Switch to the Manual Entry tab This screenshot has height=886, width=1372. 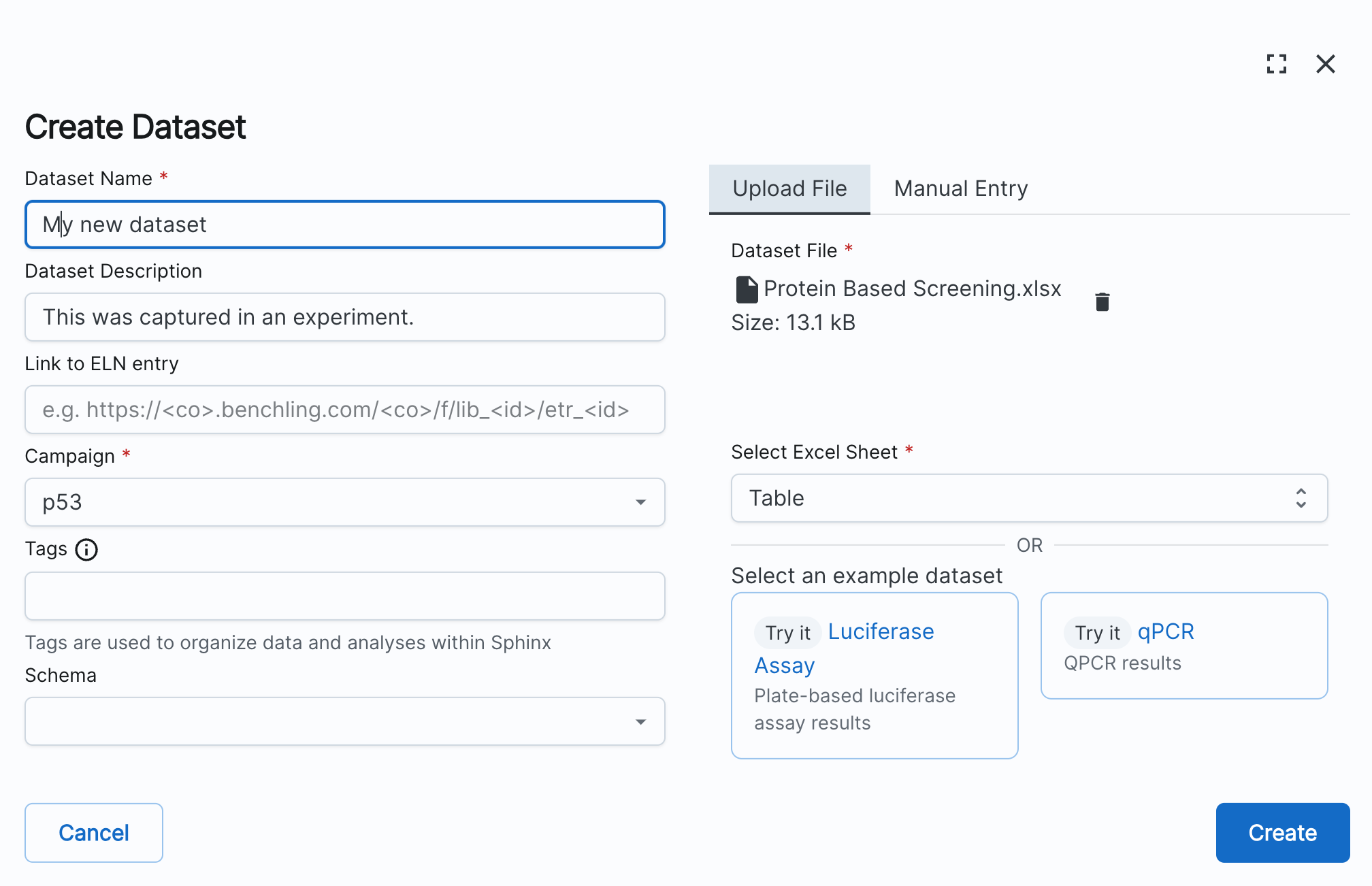[960, 188]
